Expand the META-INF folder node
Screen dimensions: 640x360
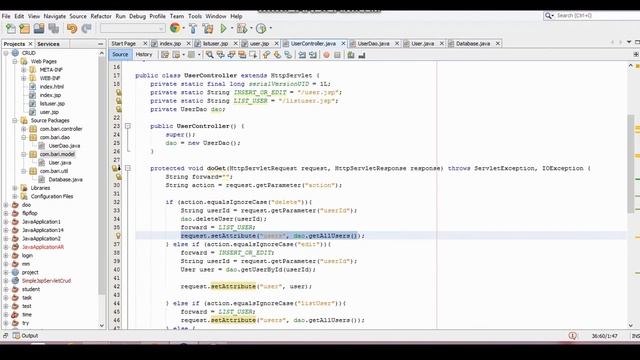(x=24, y=70)
